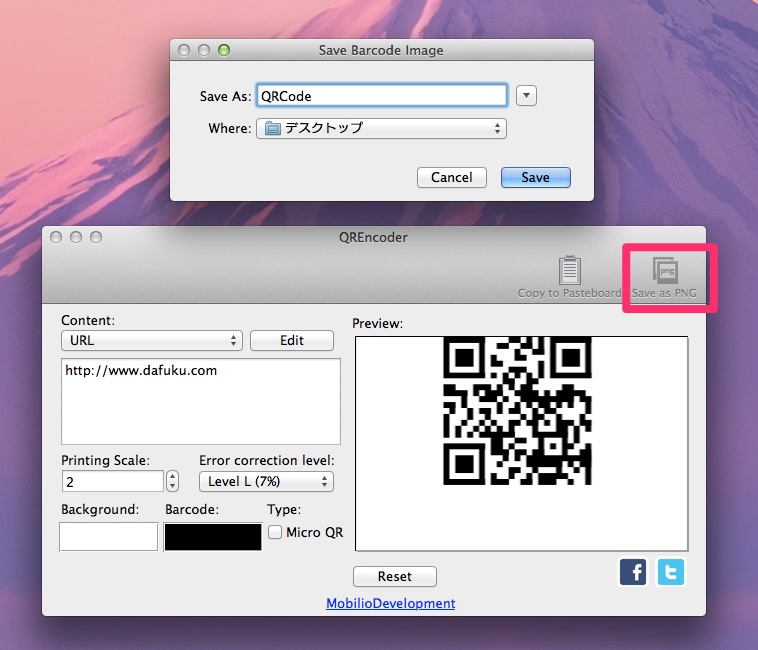Viewport: 758px width, 650px height.
Task: Pick the black Barcode color well
Action: [x=213, y=536]
